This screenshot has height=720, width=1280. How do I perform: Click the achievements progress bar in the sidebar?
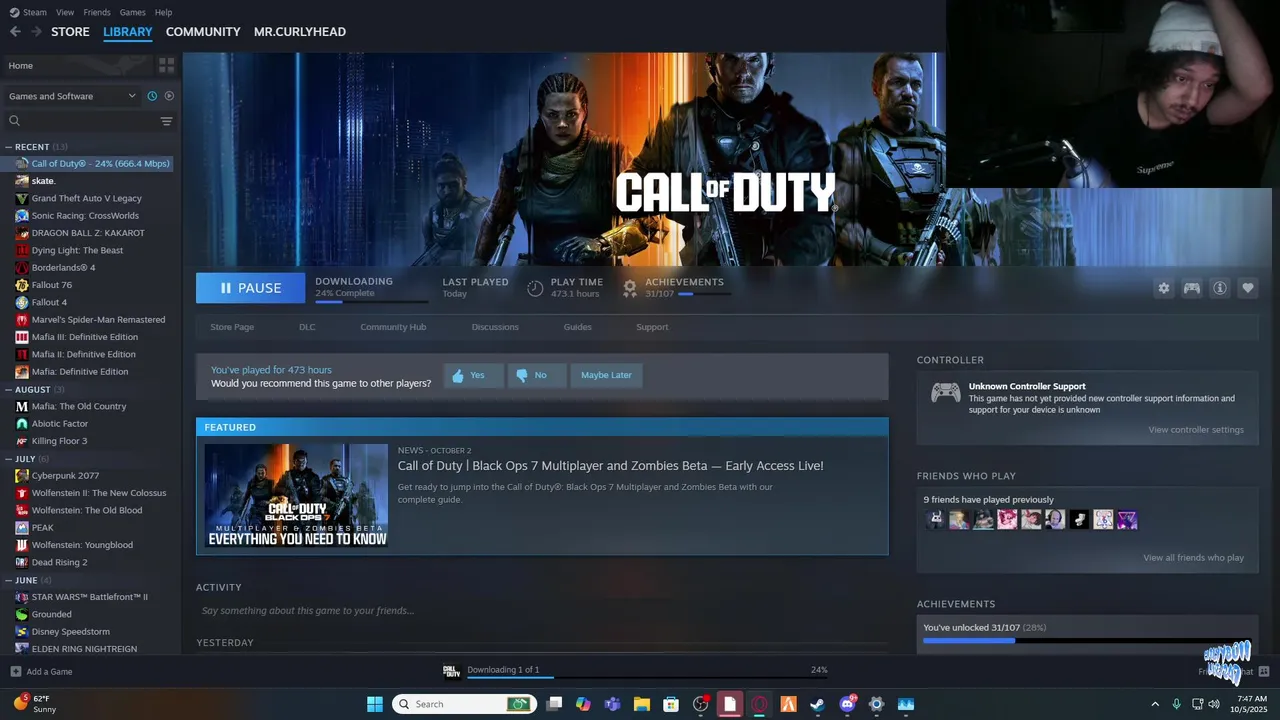1086,641
